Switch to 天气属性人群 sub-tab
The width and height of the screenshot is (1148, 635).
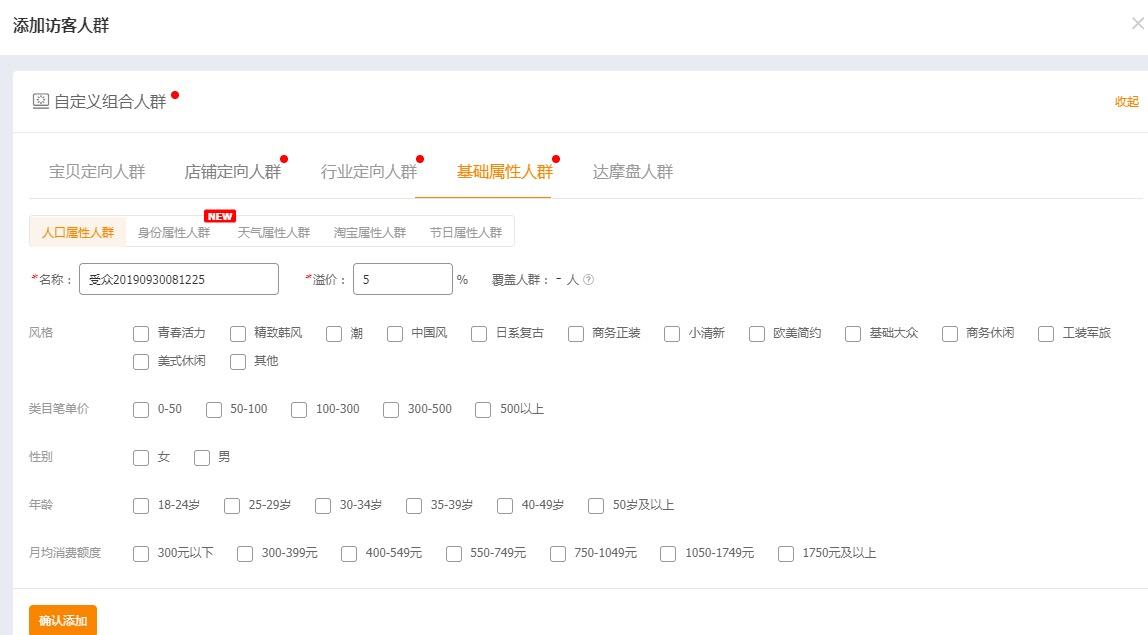pos(274,232)
